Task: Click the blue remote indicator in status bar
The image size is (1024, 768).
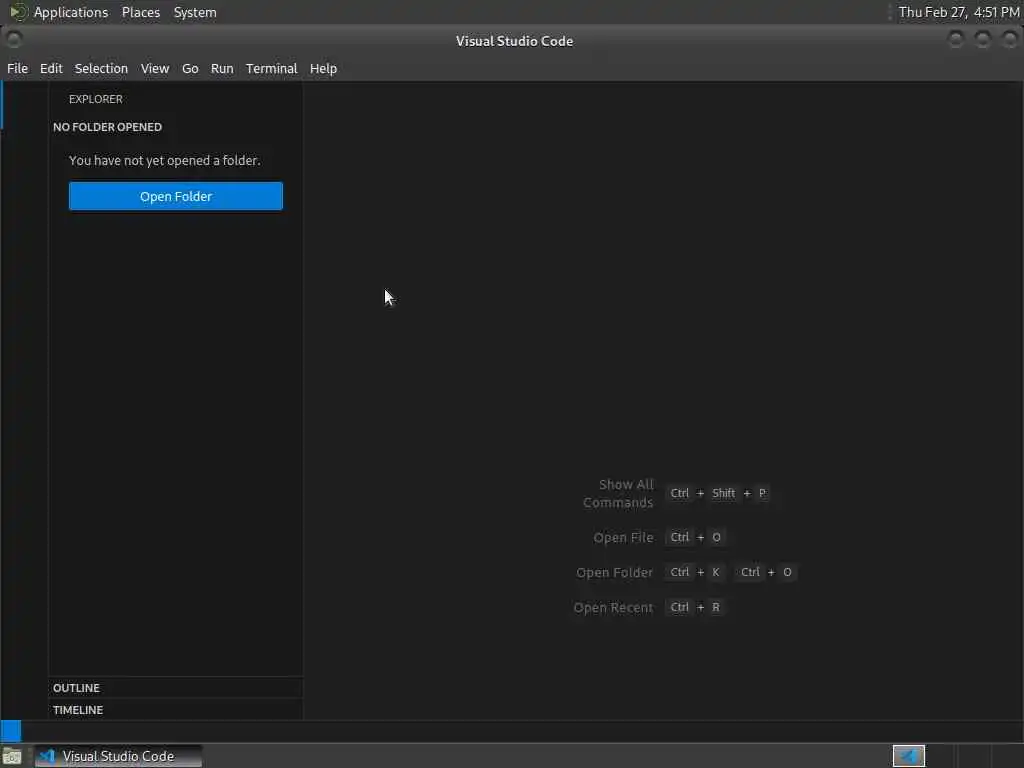Action: (x=10, y=731)
